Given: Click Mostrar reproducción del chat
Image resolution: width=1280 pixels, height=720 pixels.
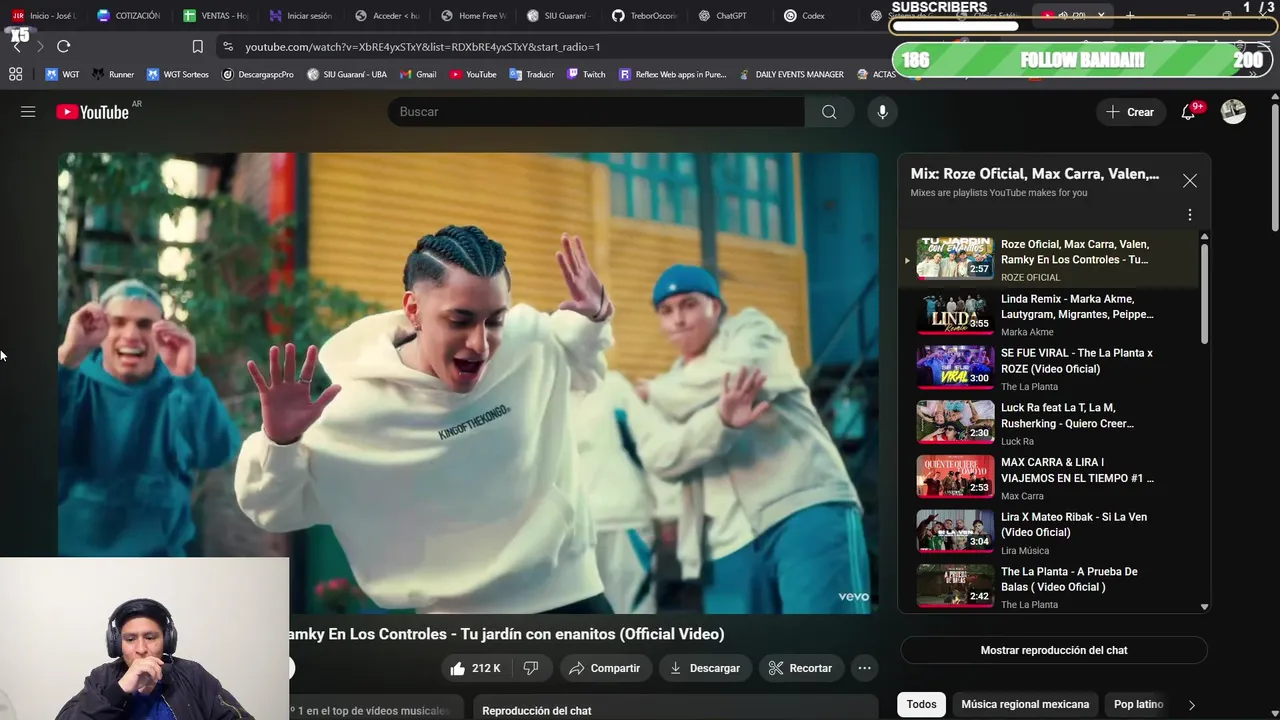Looking at the screenshot, I should pos(1054,650).
